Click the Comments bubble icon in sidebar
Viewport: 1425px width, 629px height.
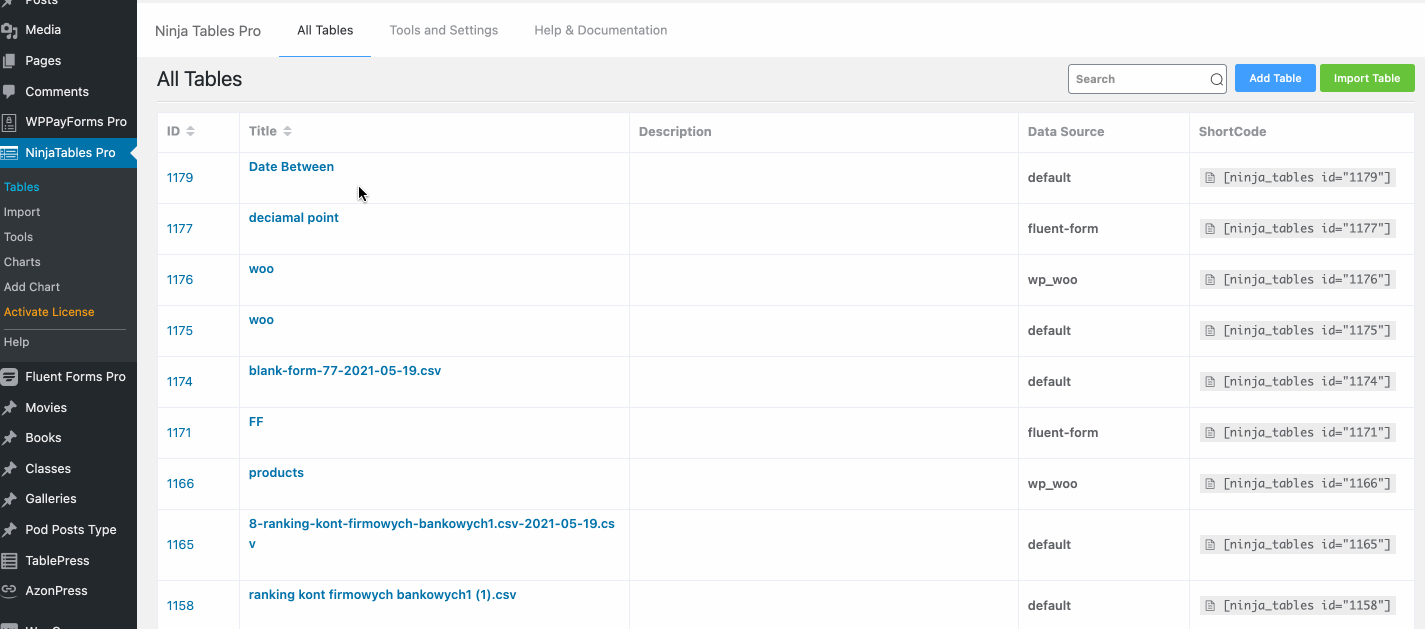[10, 91]
